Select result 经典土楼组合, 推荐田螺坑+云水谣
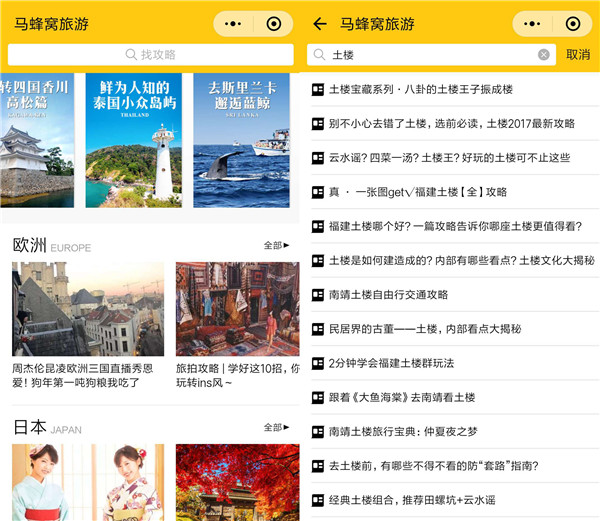Viewport: 600px width, 521px height. (x=411, y=499)
